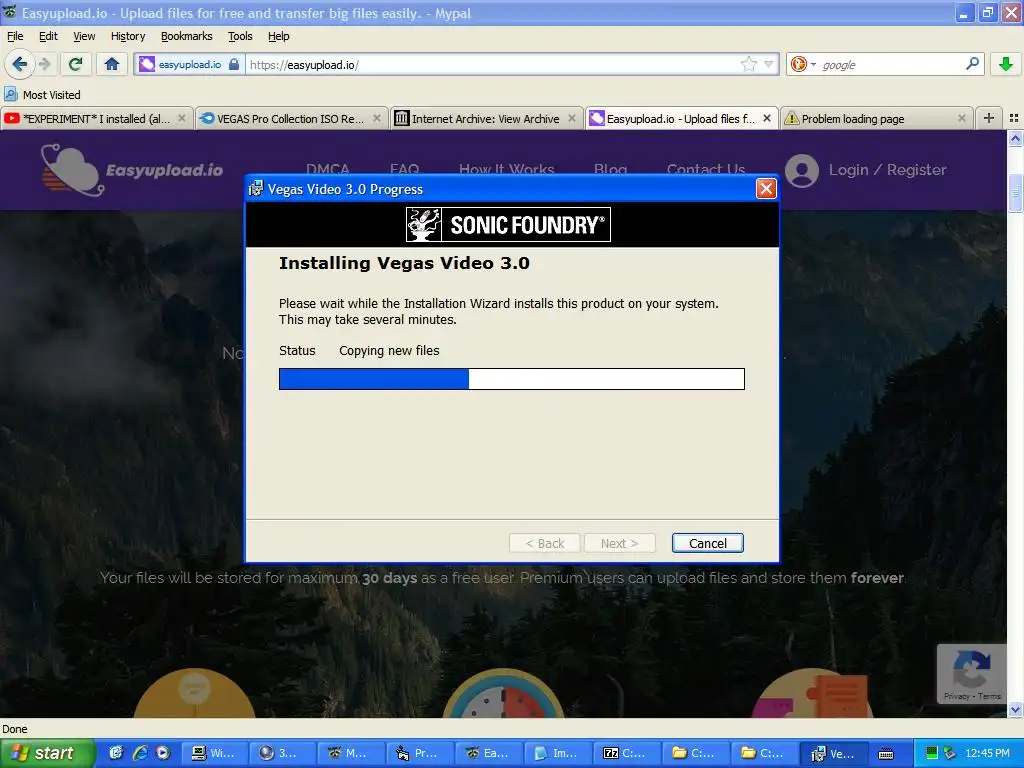Open Most Visited bookmarks folder
The width and height of the screenshot is (1024, 768).
tap(42, 95)
